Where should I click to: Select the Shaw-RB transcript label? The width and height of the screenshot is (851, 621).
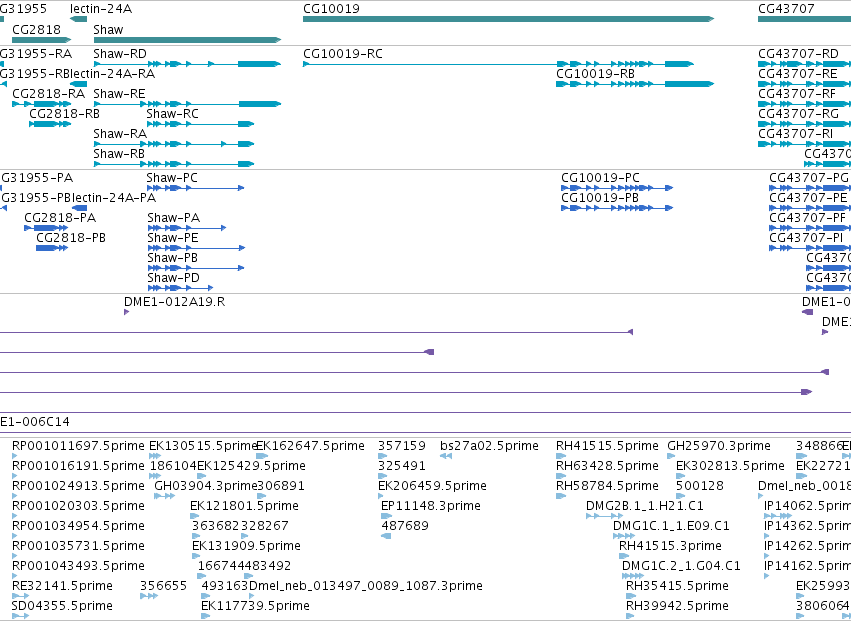click(119, 155)
